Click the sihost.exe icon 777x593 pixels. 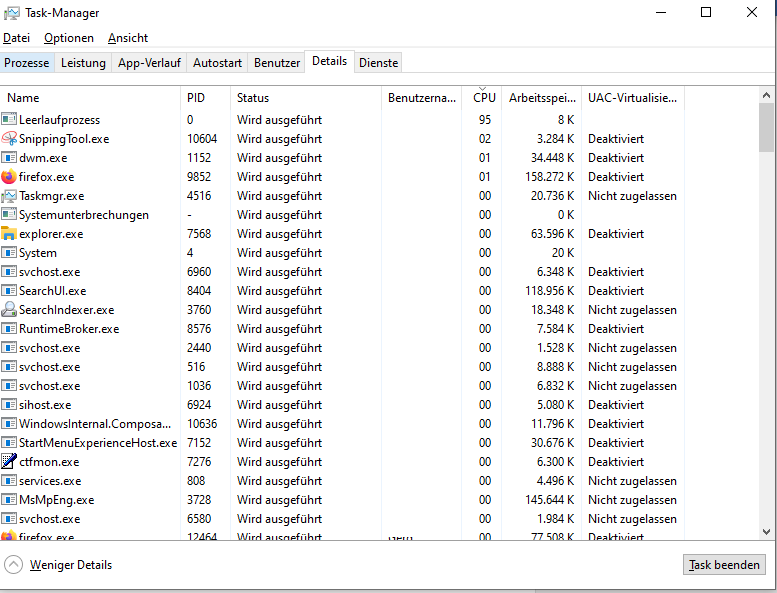pos(9,405)
